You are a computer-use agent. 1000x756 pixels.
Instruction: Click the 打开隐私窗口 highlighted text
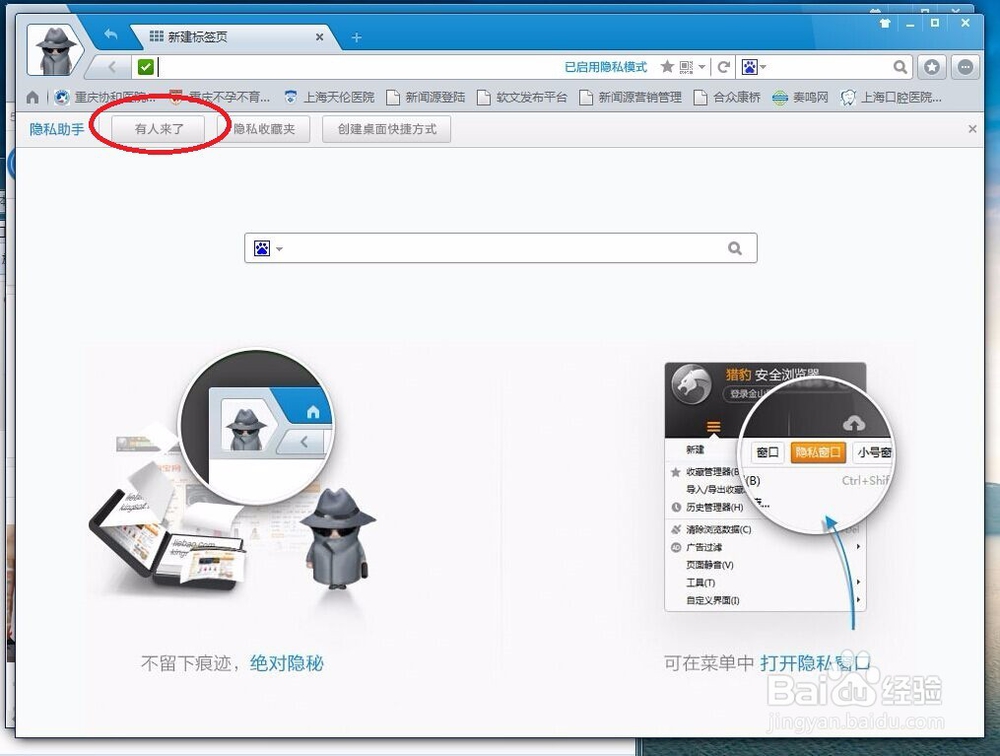click(814, 663)
